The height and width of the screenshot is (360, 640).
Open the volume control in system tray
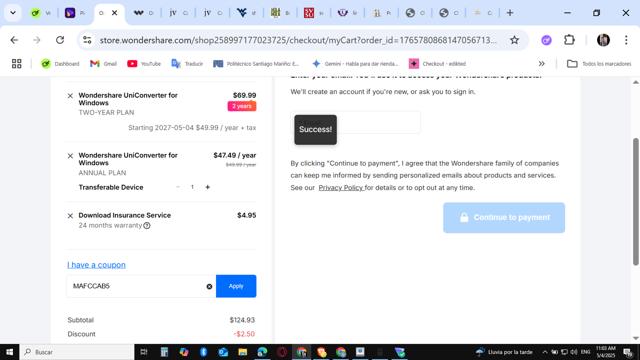(x=574, y=352)
